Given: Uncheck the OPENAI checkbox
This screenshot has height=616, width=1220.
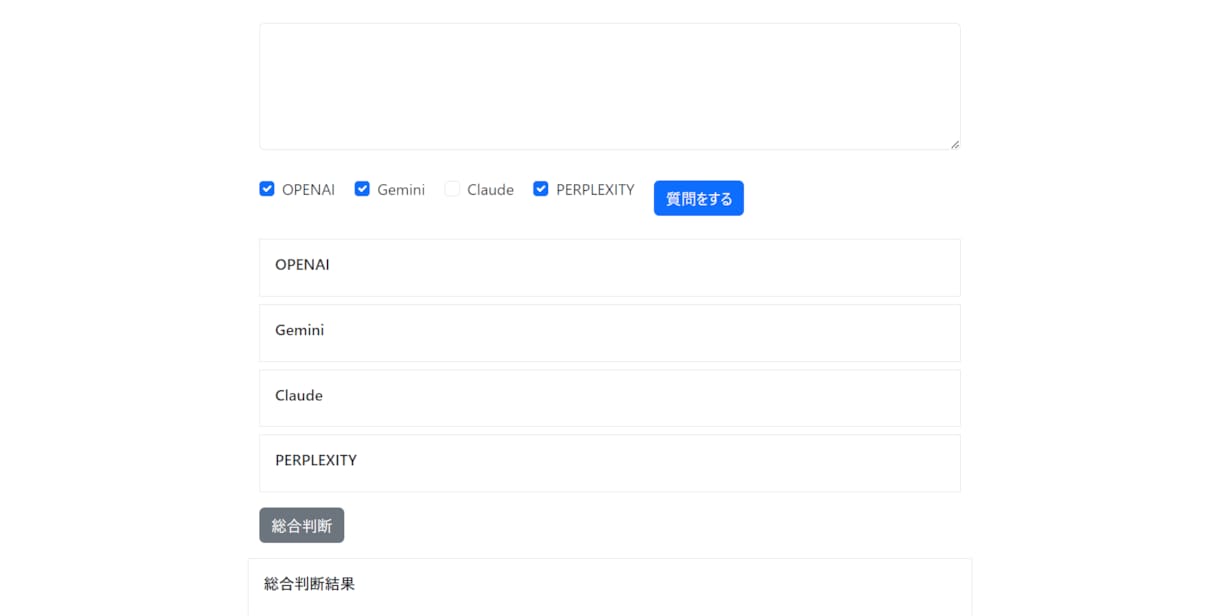Looking at the screenshot, I should pos(267,189).
